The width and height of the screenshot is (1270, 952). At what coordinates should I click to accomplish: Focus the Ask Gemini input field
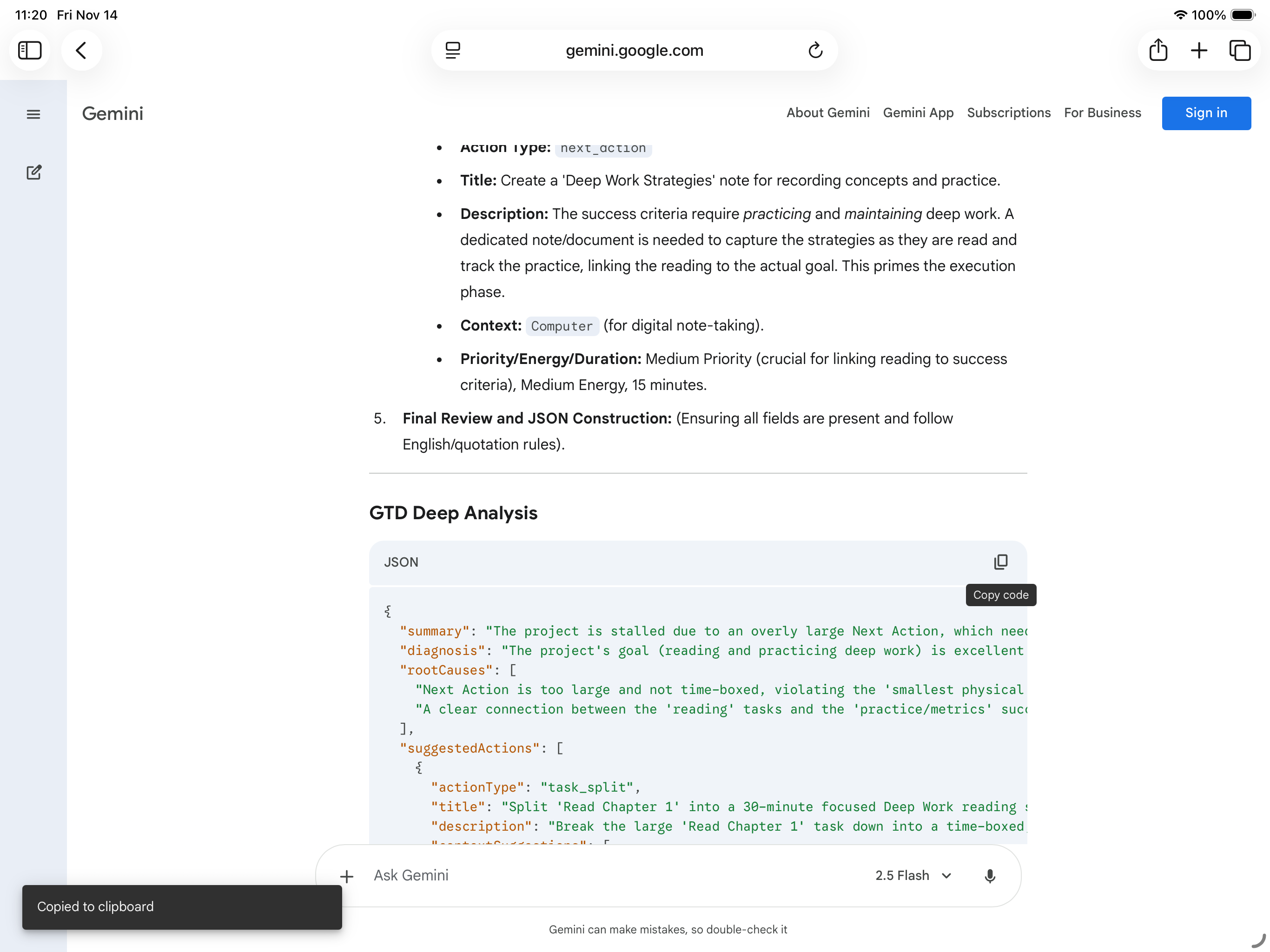pyautogui.click(x=603, y=876)
